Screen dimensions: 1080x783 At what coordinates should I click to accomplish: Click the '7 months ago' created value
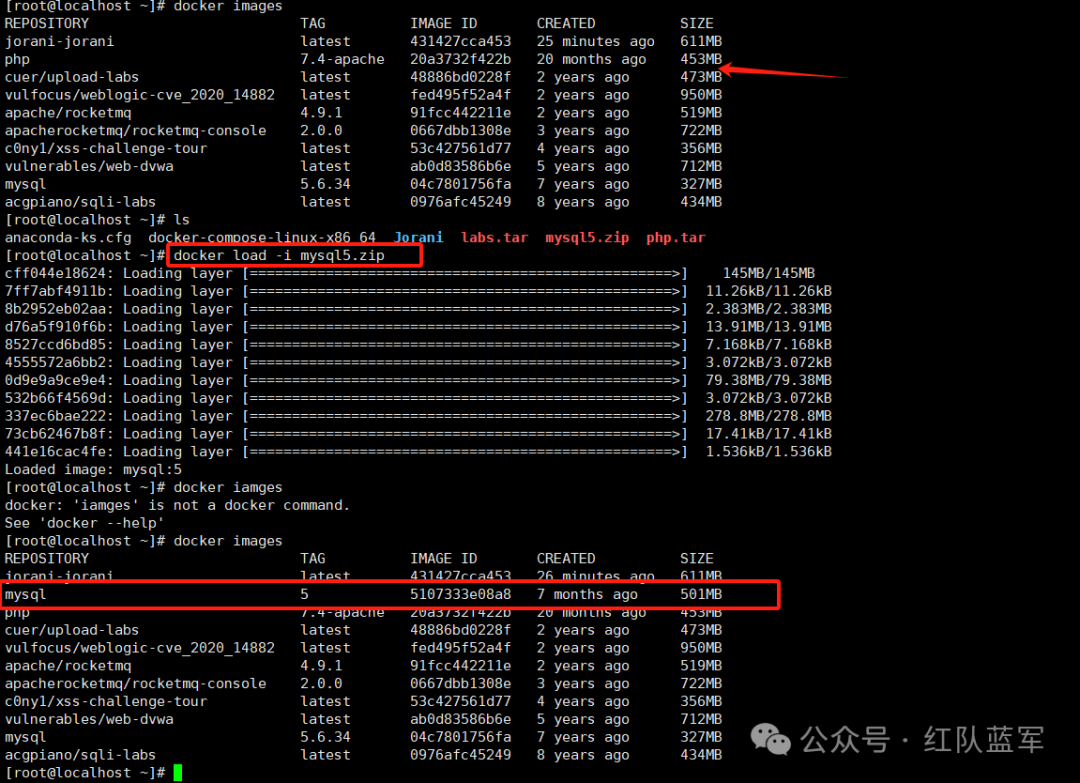coord(588,594)
